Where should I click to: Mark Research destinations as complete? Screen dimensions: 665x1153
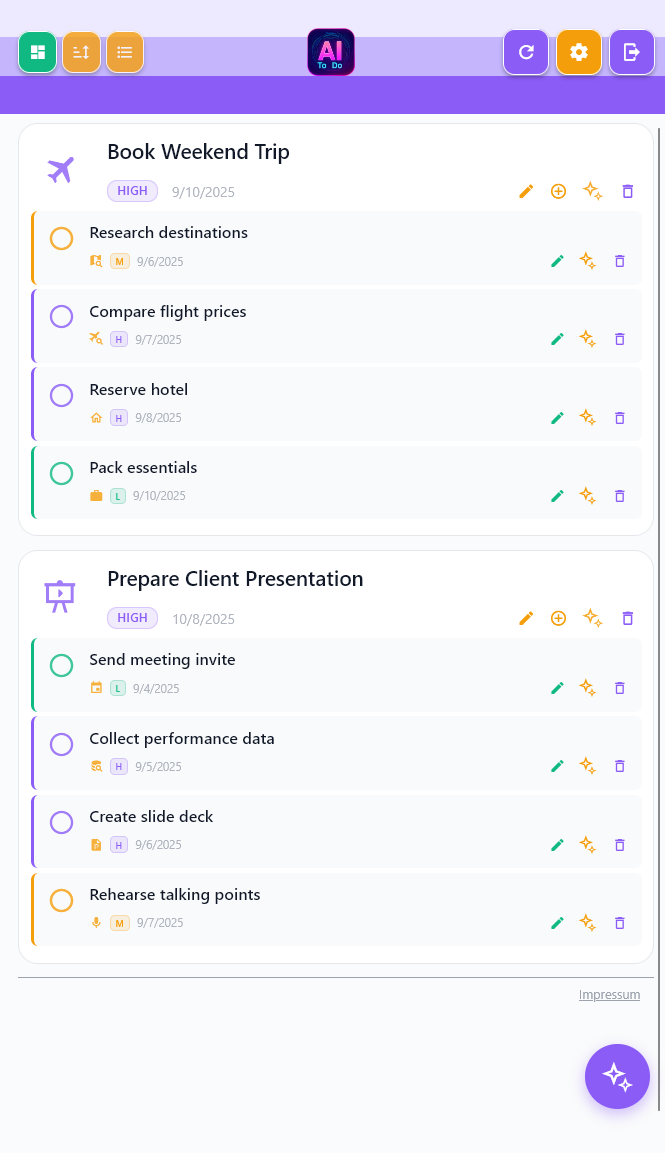tap(62, 239)
